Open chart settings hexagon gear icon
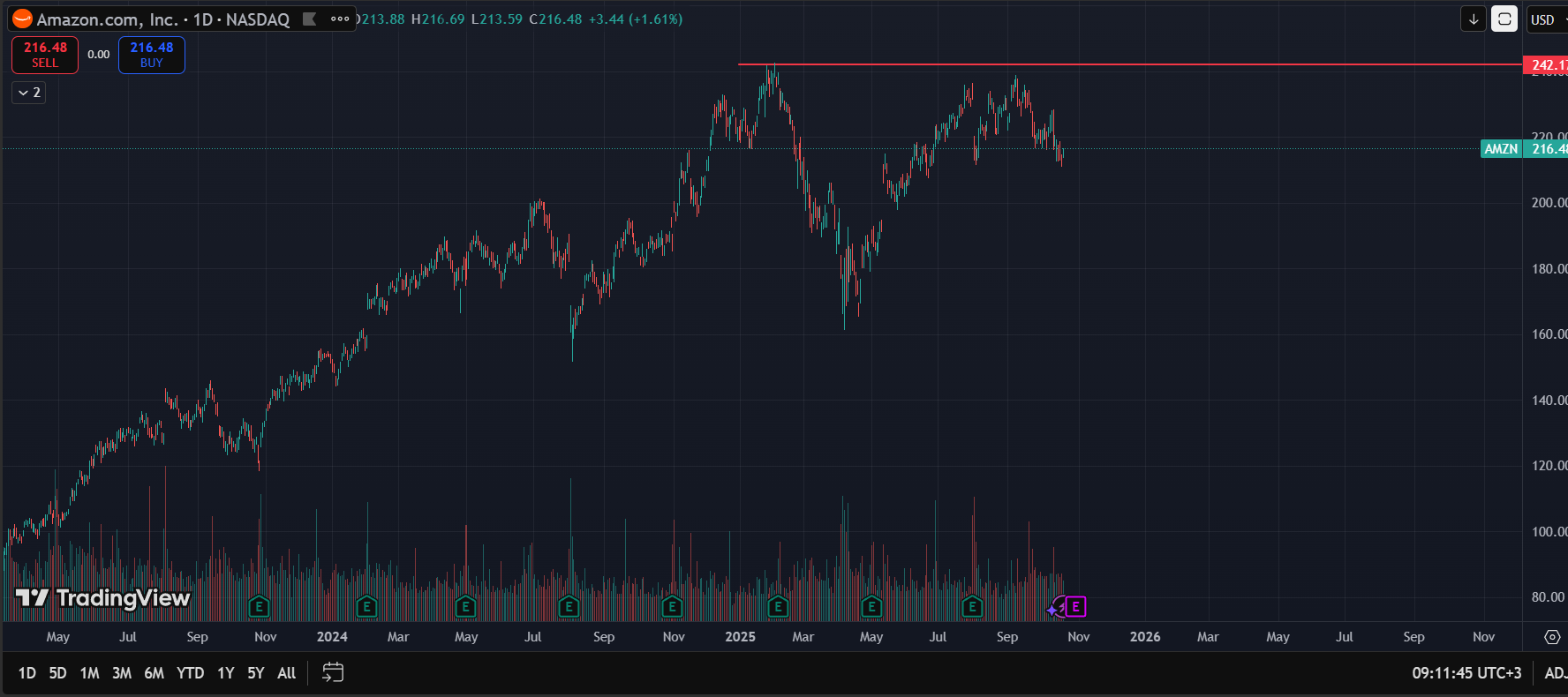Screen dimensions: 1568x697 1552,636
